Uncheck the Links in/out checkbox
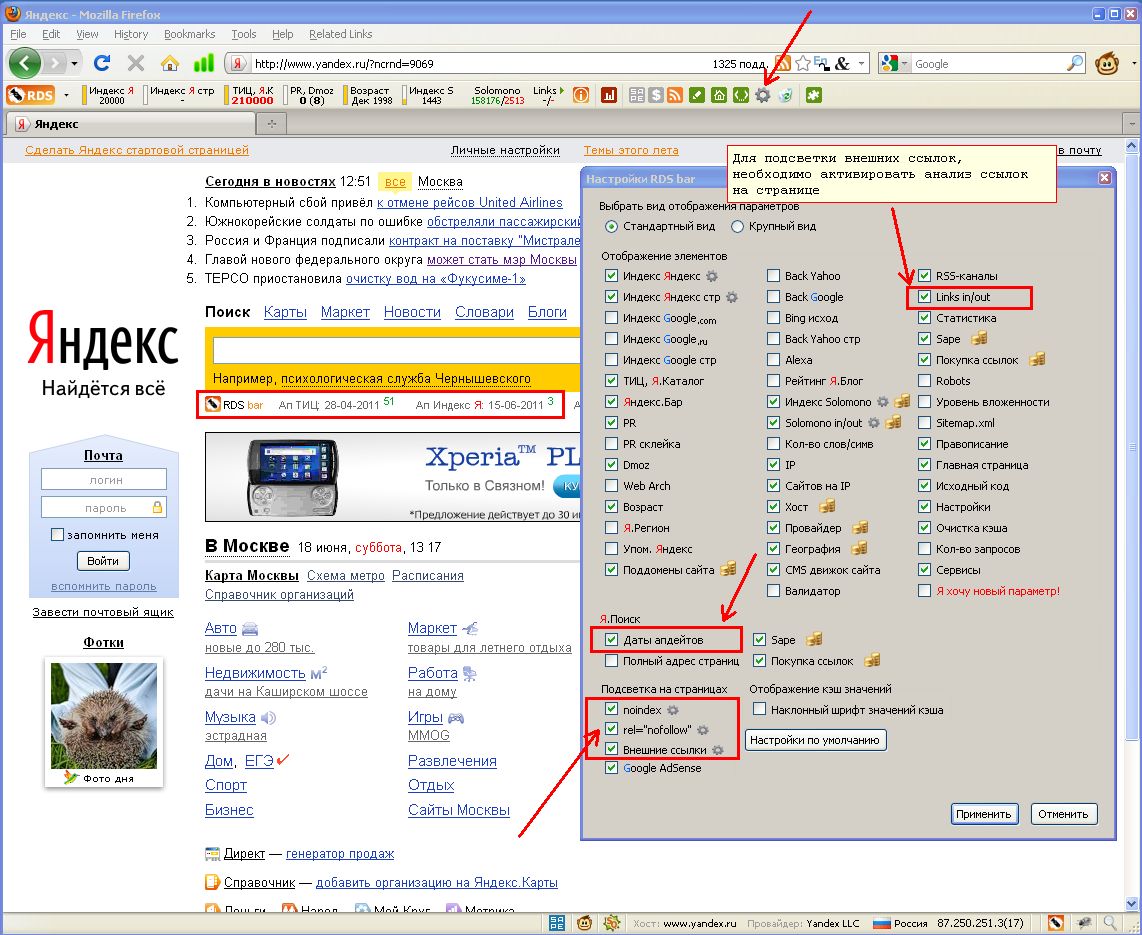 tap(925, 297)
